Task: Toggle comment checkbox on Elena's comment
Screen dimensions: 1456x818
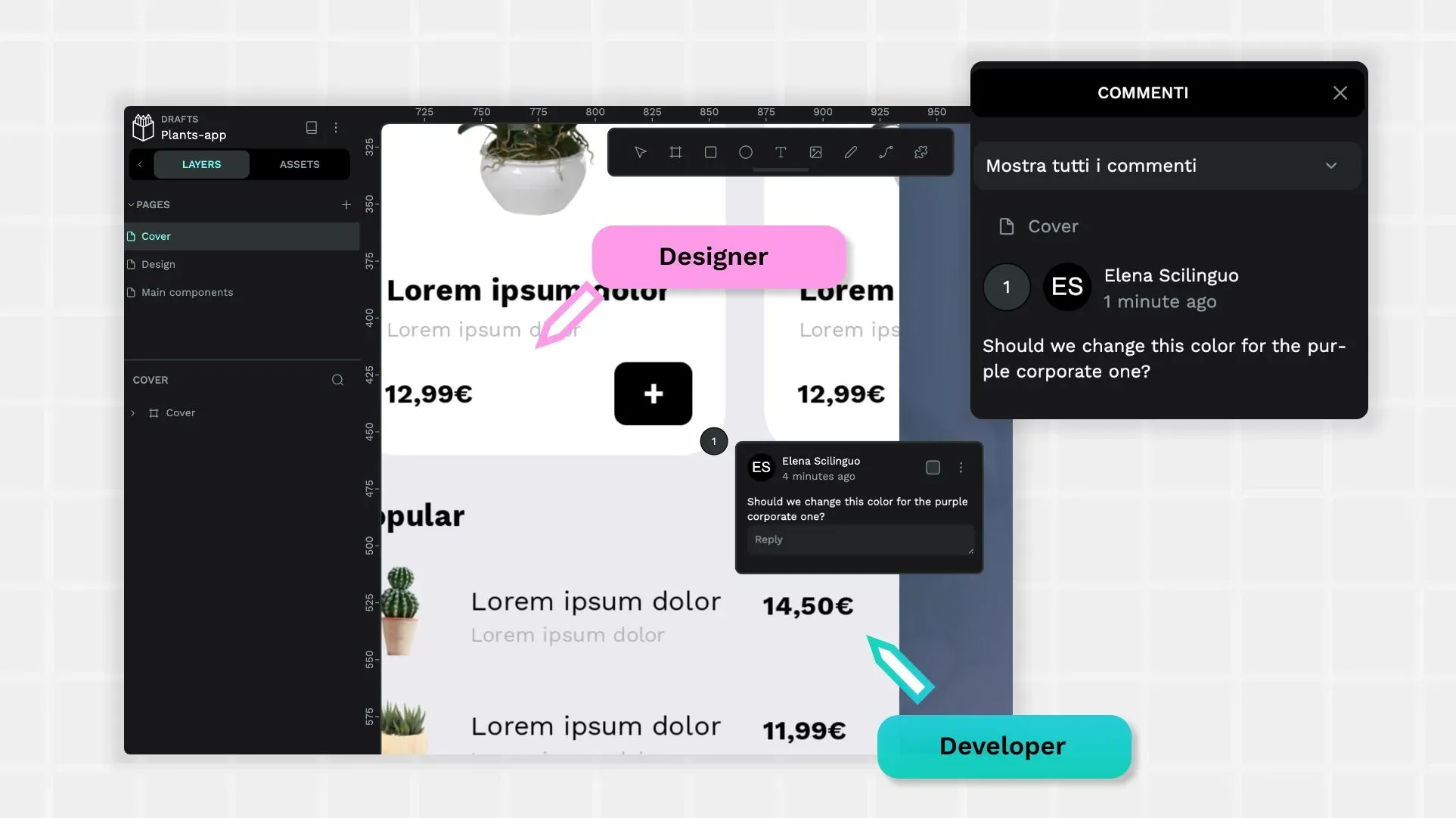Action: pyautogui.click(x=932, y=467)
